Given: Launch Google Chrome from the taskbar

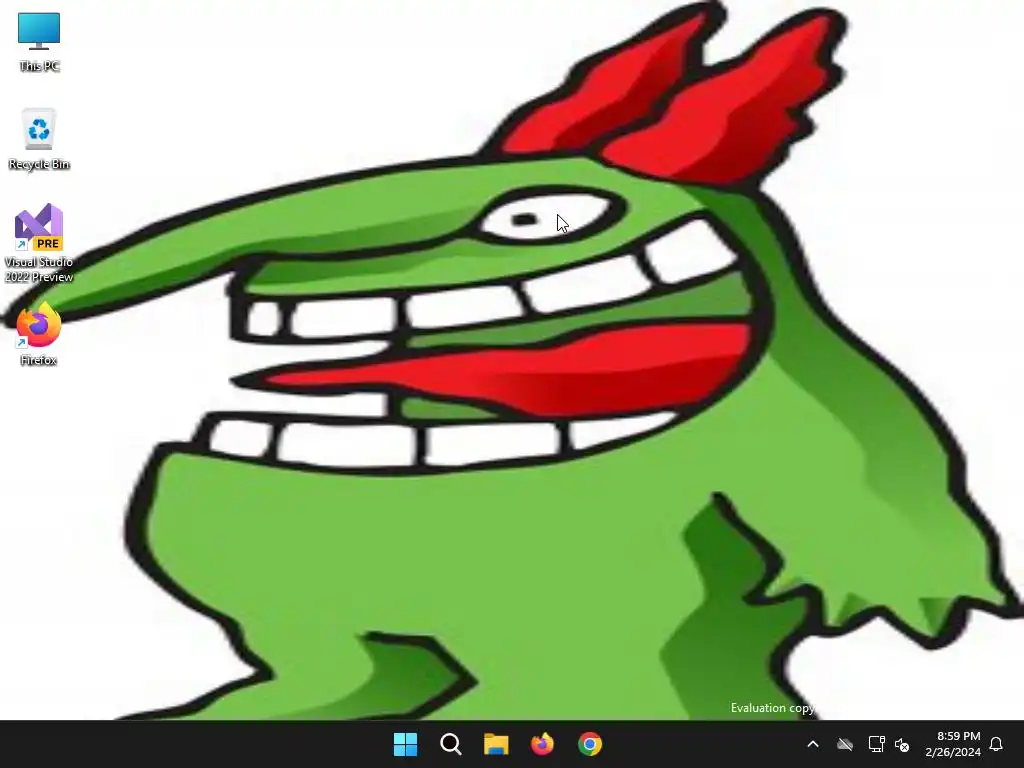Looking at the screenshot, I should (590, 744).
